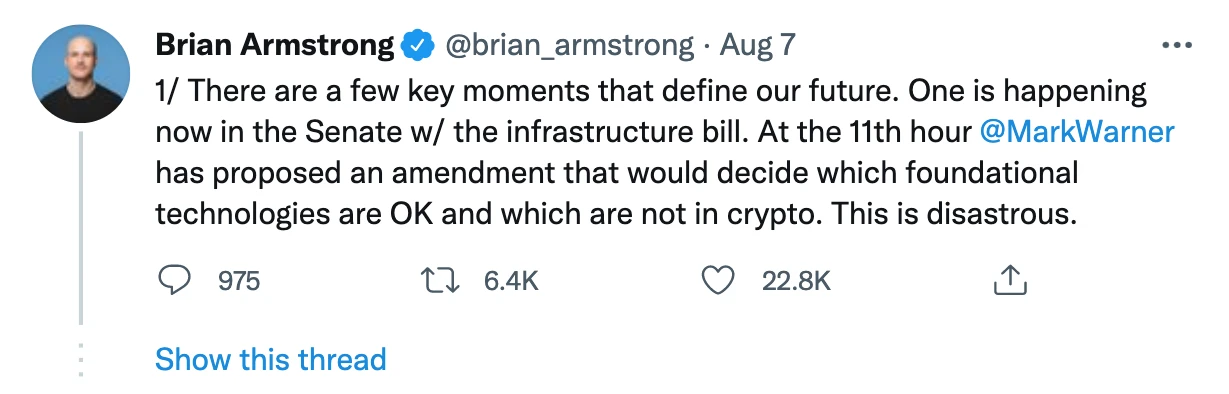Open the share tweet upload icon
Screen dimensions: 1229x394
(x=1010, y=281)
